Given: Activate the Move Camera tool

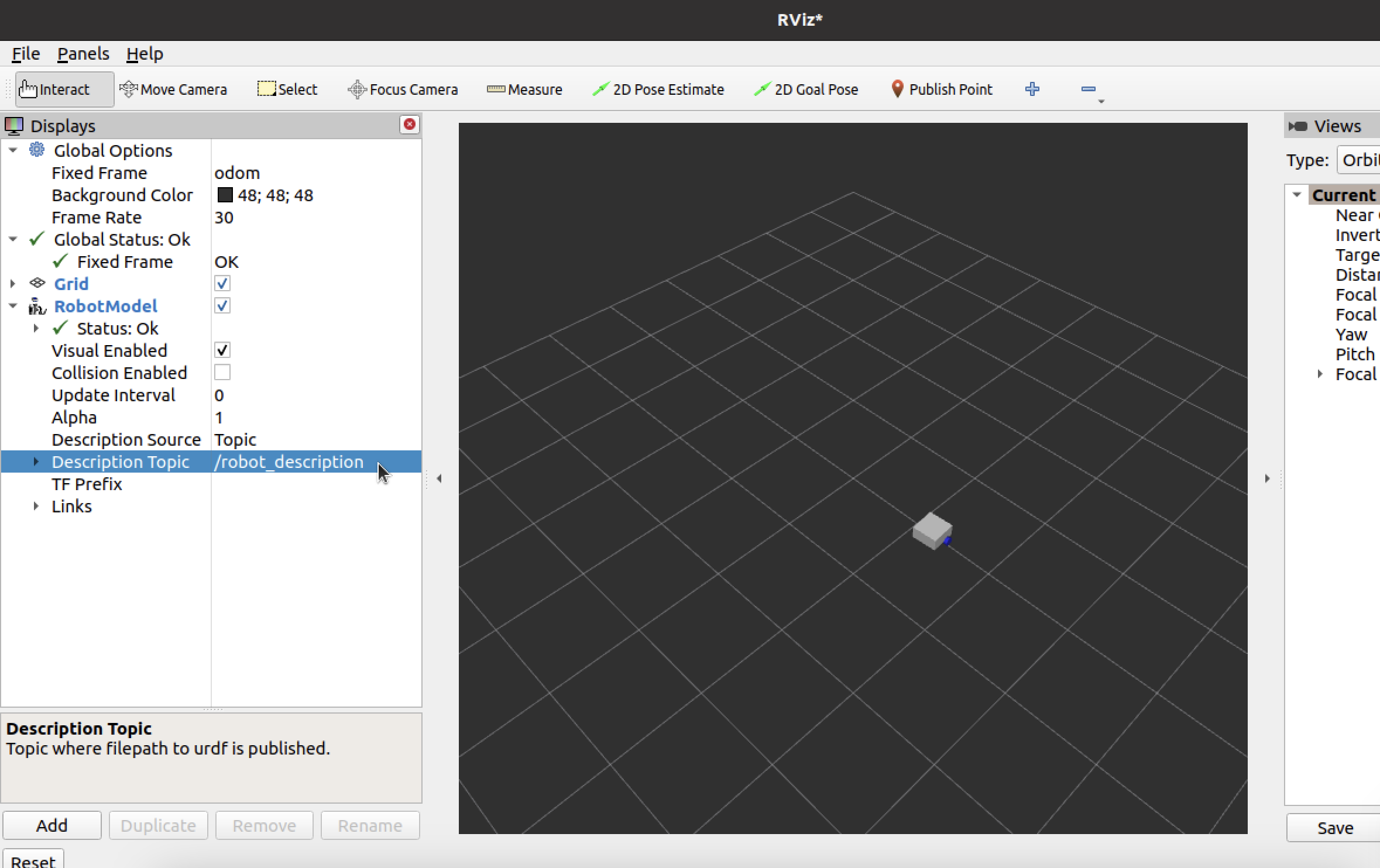Looking at the screenshot, I should click(x=173, y=89).
